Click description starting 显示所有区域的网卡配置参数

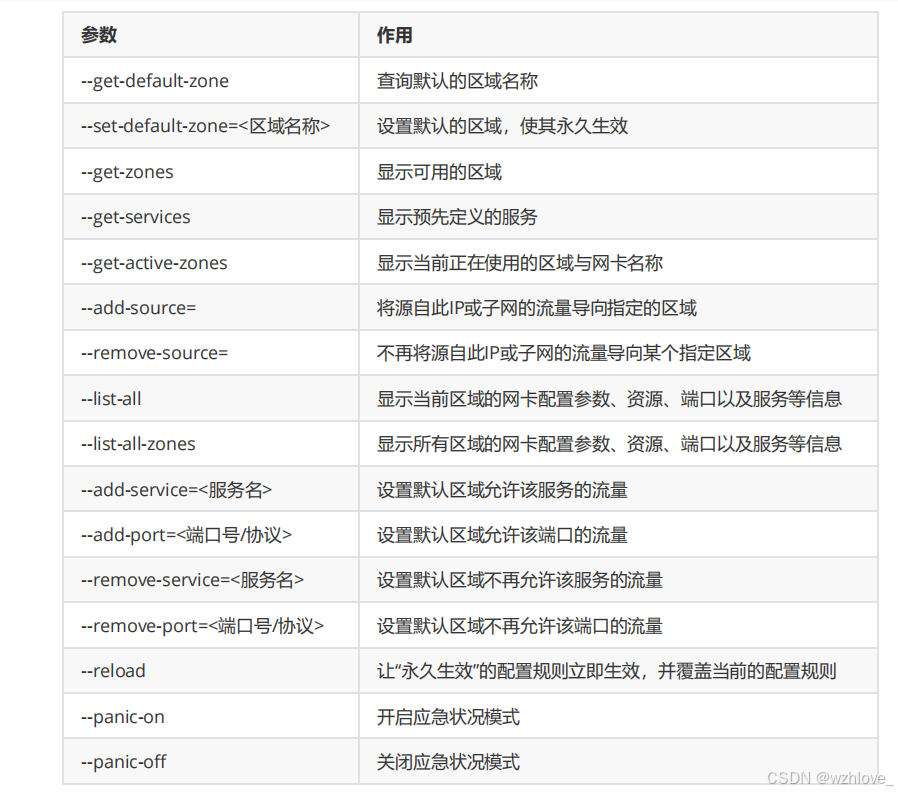coord(609,444)
